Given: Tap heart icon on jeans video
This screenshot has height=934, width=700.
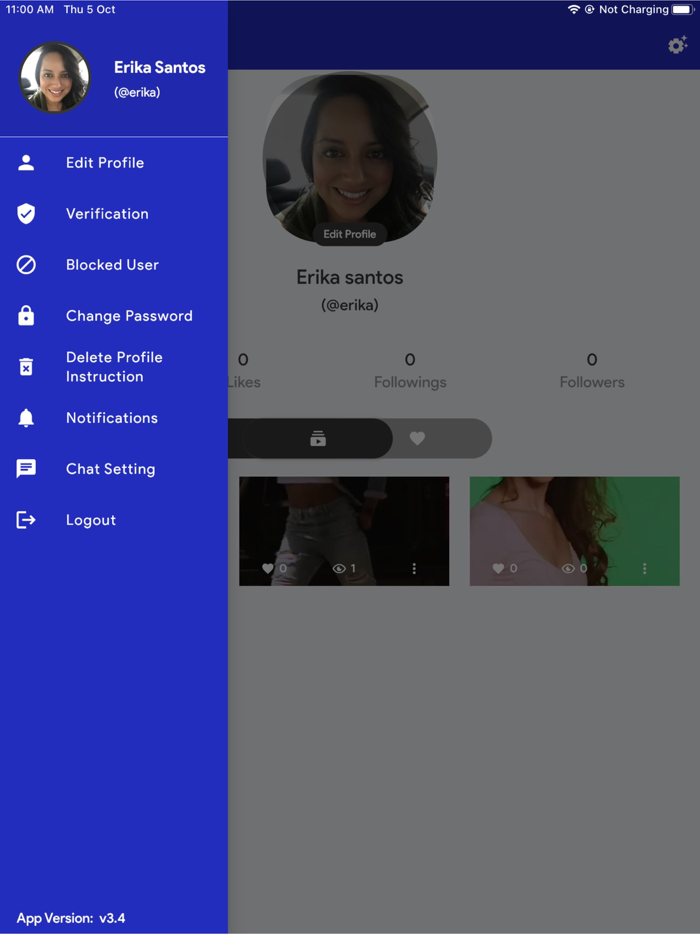Looking at the screenshot, I should 268,568.
